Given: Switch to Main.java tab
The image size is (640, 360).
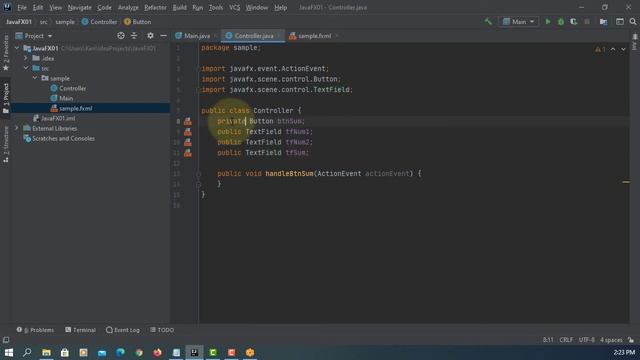Looking at the screenshot, I should click(196, 36).
